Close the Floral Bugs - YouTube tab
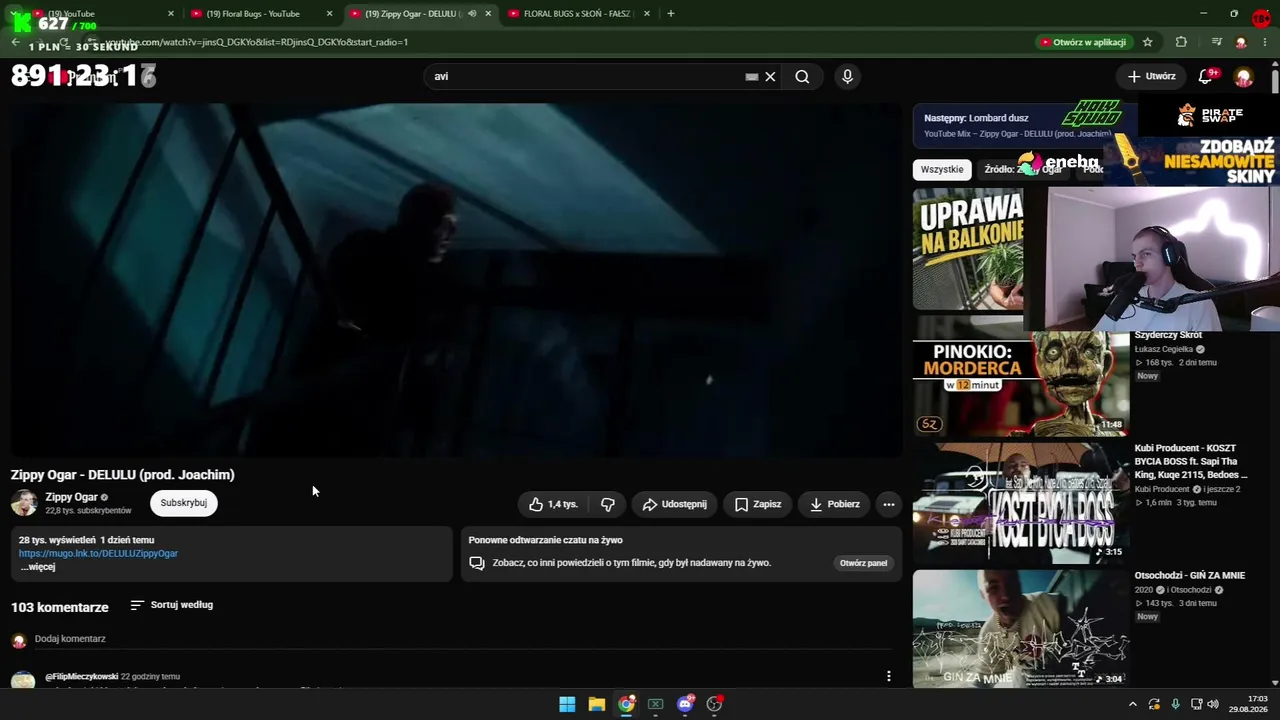This screenshot has width=1280, height=720. pyautogui.click(x=329, y=14)
